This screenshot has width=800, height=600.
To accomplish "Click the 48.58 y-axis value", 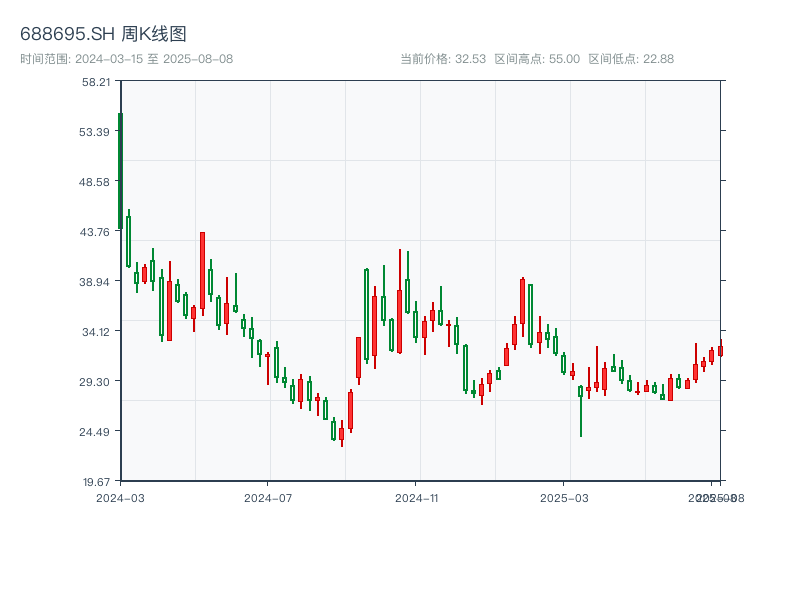I will (94, 182).
